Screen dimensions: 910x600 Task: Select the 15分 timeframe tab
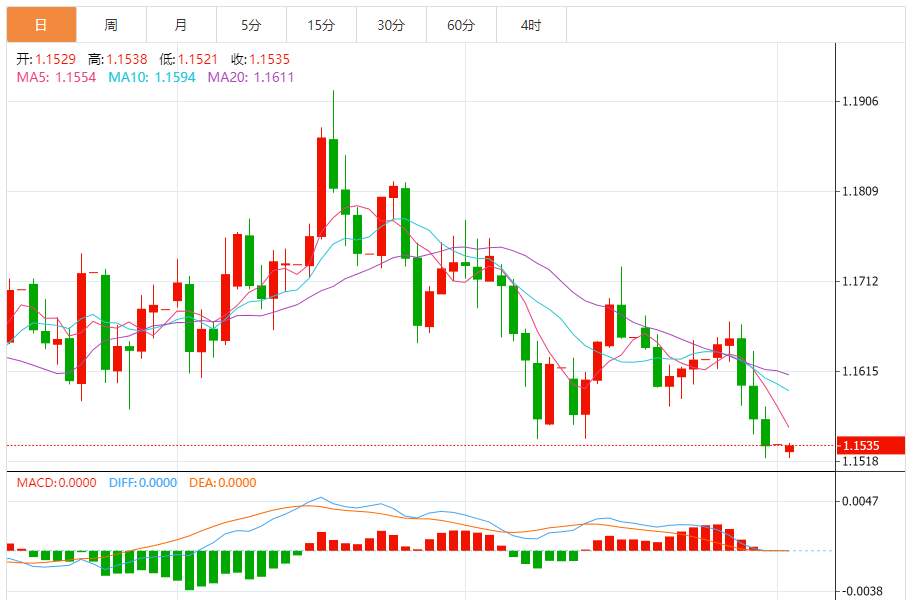tap(321, 25)
